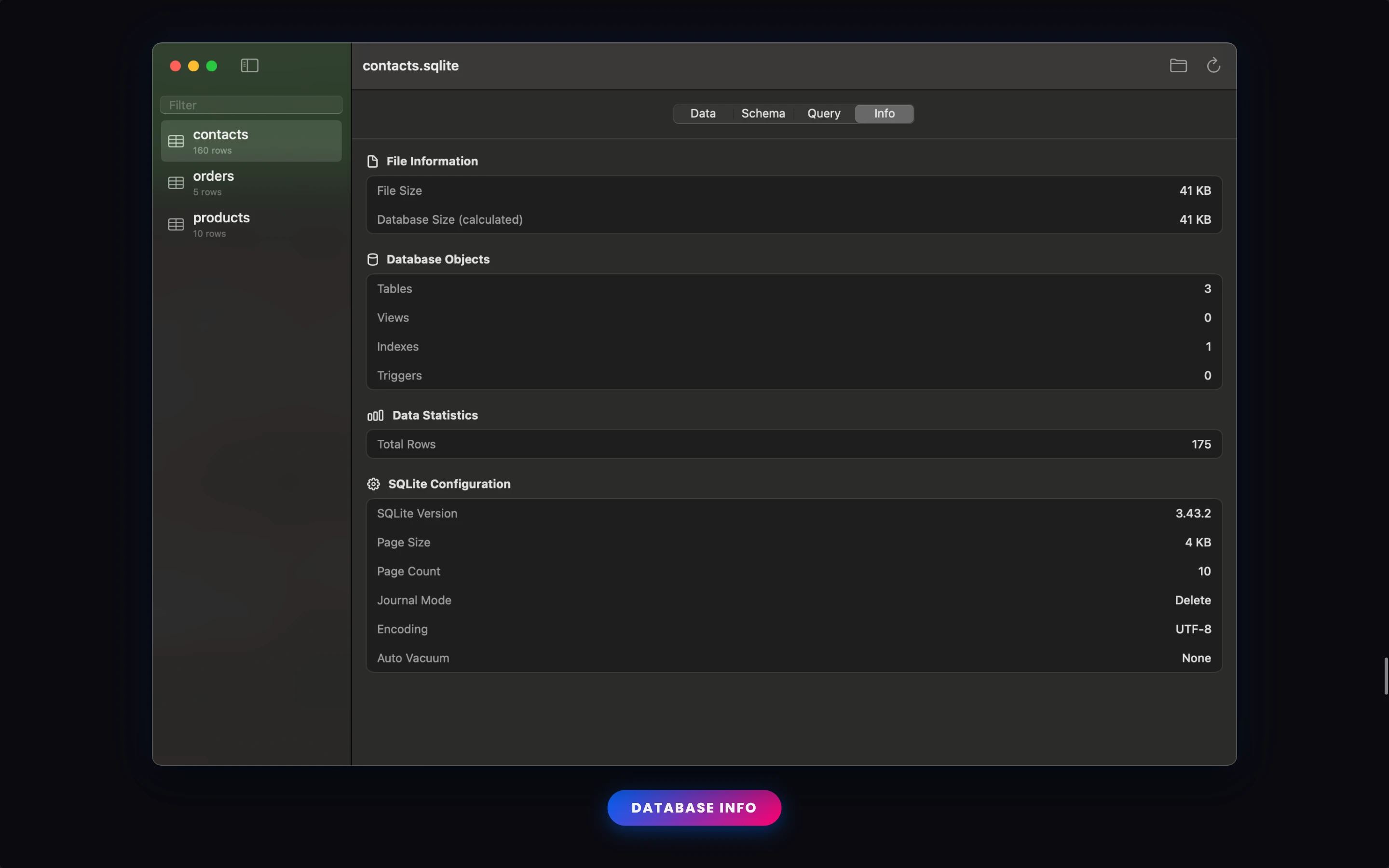Select the Info tab
The image size is (1389, 868).
[x=884, y=114]
